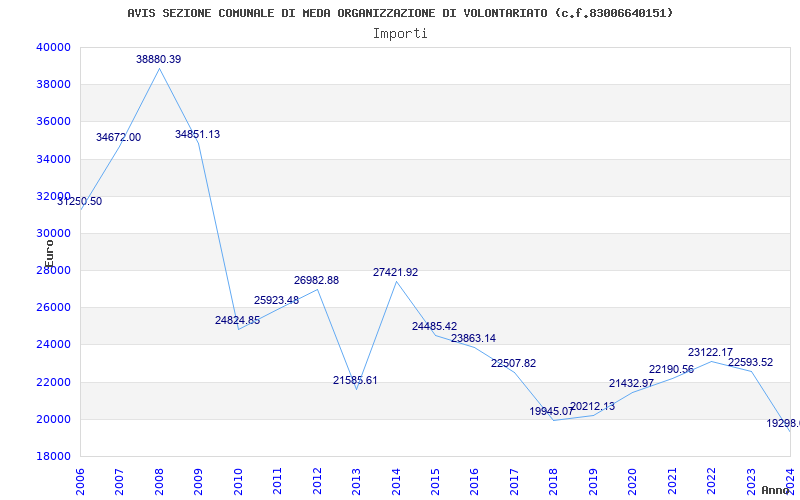Select data label 27421.92

[395, 272]
